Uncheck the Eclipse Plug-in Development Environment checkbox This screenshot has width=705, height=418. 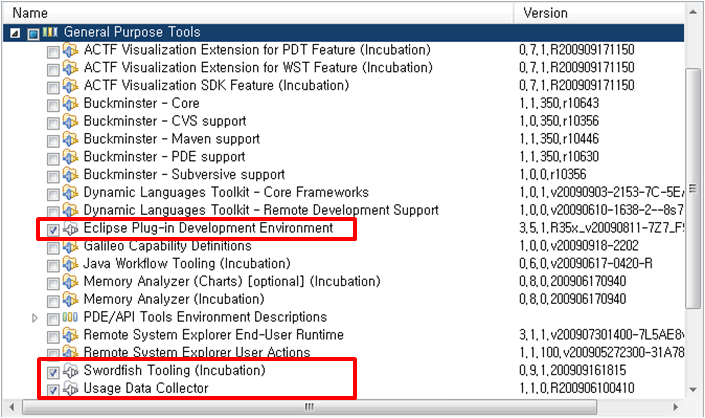click(x=53, y=230)
